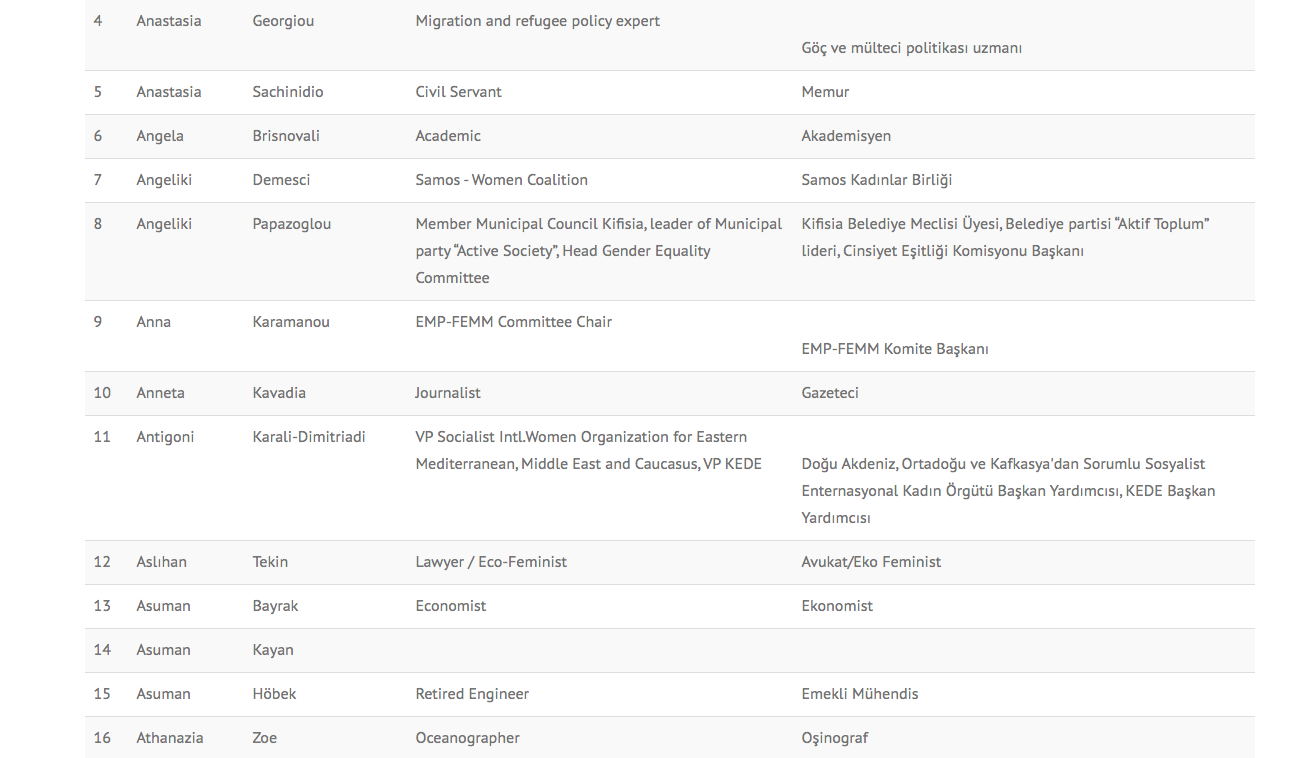Click the 'Ekonomist' cell
Viewport: 1302px width, 758px height.
tap(836, 606)
